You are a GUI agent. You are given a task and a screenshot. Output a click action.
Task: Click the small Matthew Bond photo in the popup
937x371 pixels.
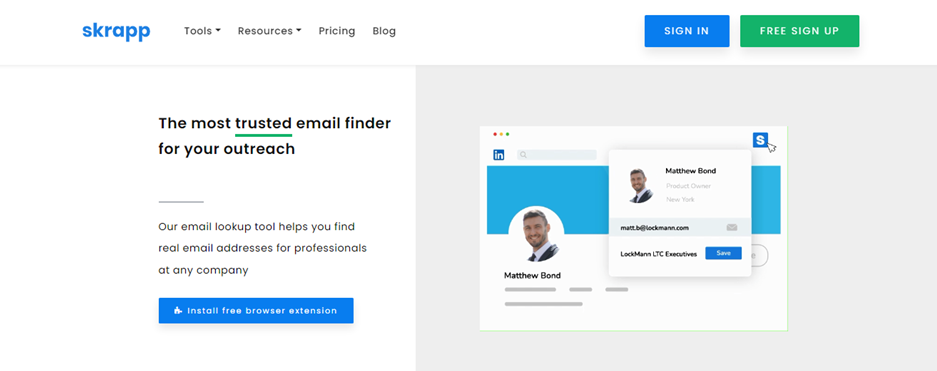640,185
